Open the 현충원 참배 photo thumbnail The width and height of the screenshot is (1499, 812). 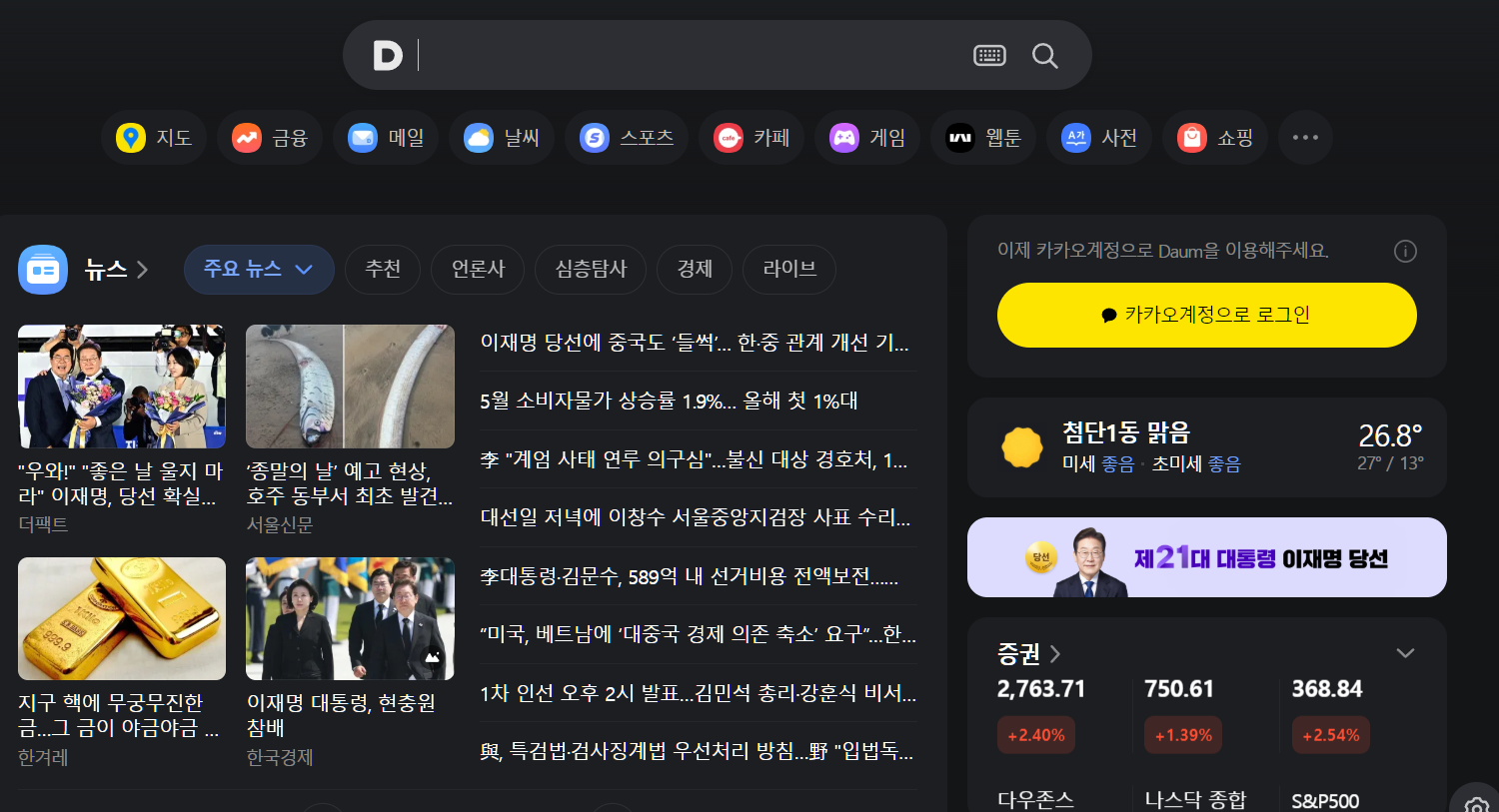350,619
